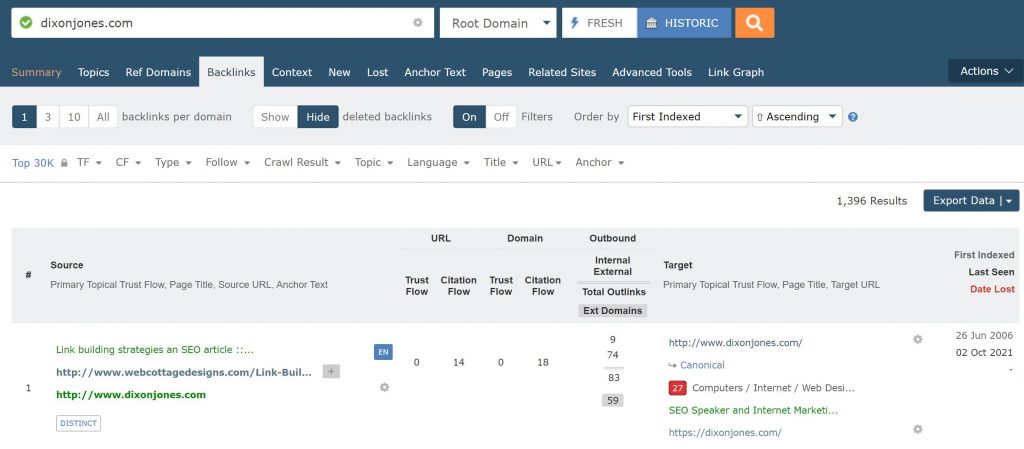Screen dimensions: 1024x449
Task: Click green http://www.dixonjones.com anchor text
Action: pos(131,395)
